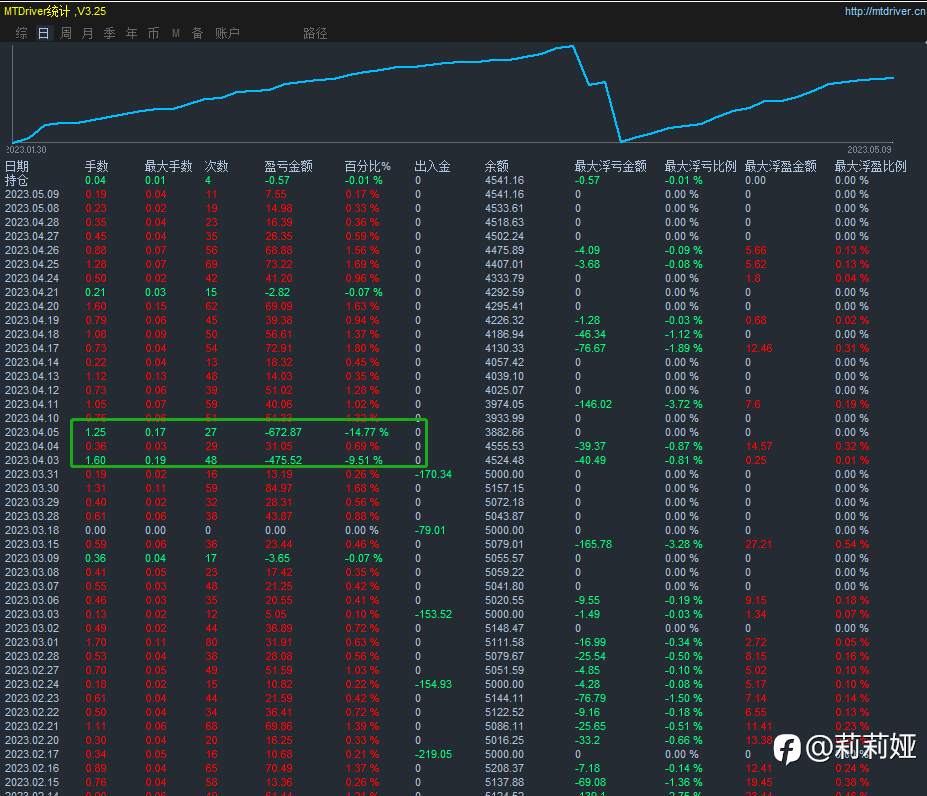Click the 最大浮亏比例 column header
This screenshot has width=927, height=796.
[701, 166]
